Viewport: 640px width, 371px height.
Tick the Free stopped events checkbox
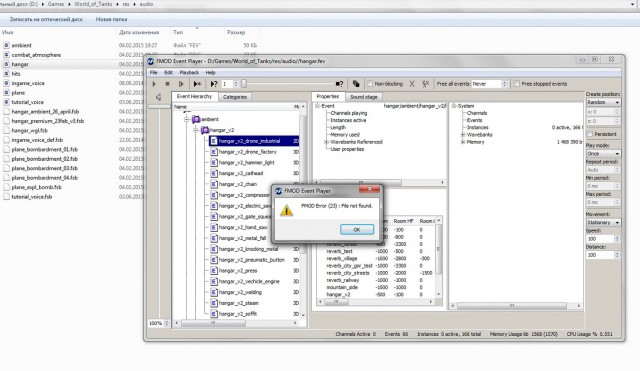click(517, 84)
